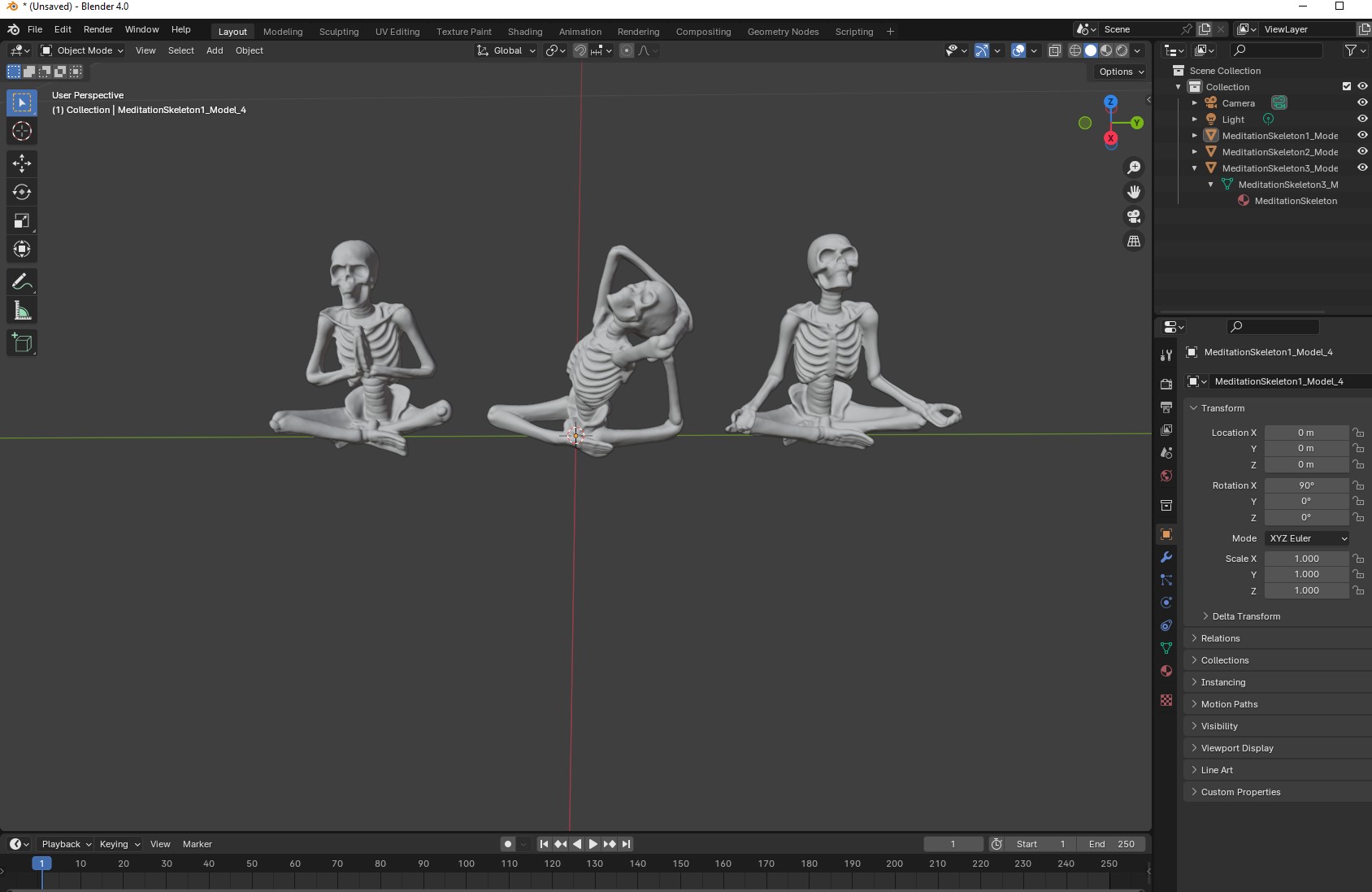Expand the Viewport Display panel
The width and height of the screenshot is (1372, 892).
tap(1236, 748)
